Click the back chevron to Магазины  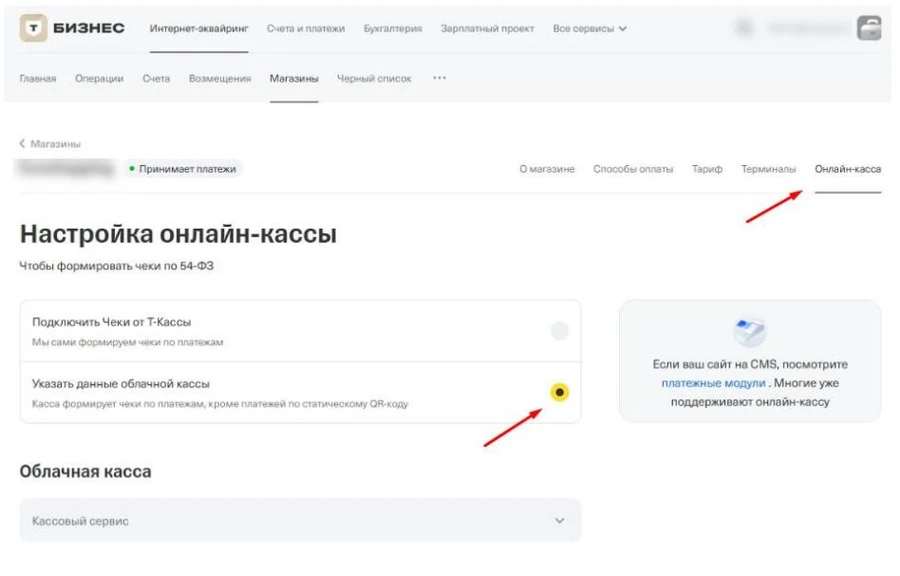(x=23, y=144)
